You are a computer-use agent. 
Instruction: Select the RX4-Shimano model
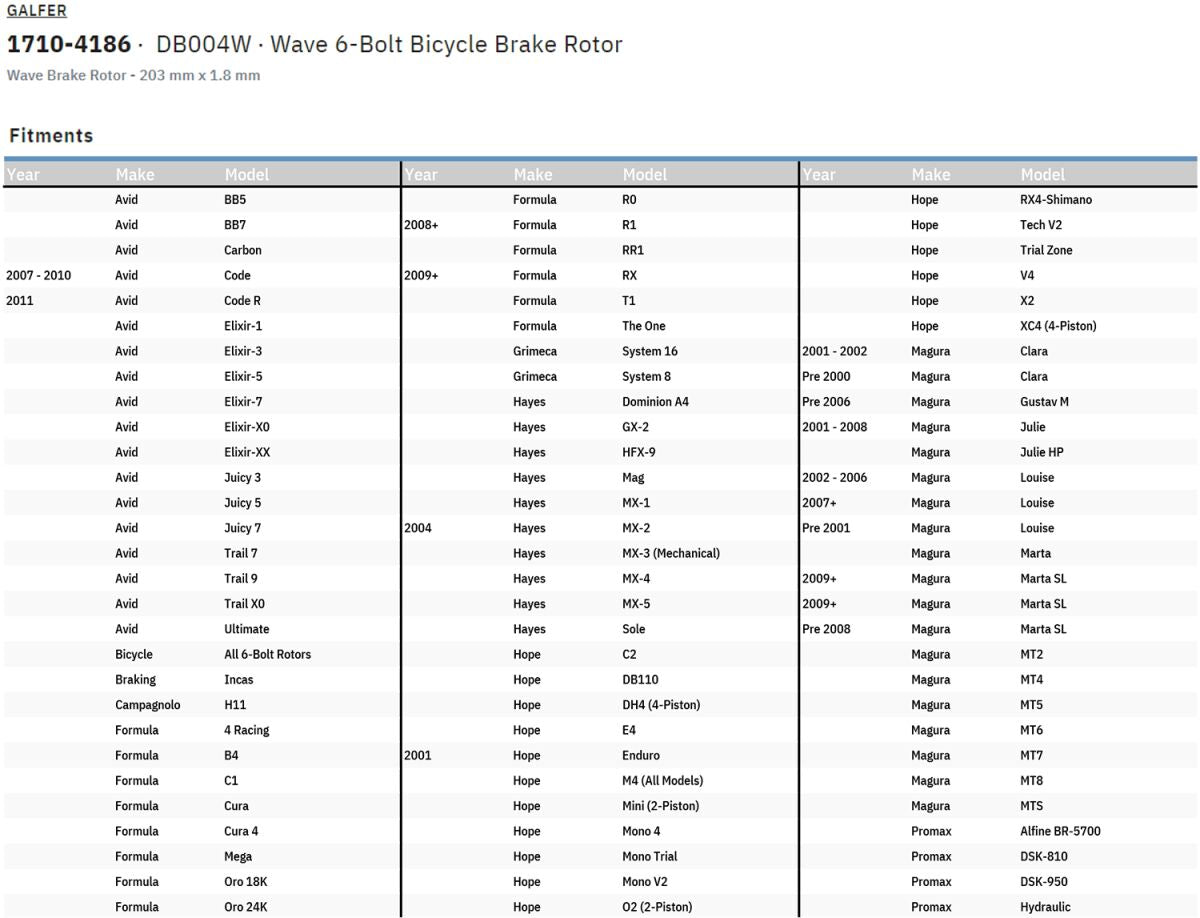pyautogui.click(x=1056, y=200)
